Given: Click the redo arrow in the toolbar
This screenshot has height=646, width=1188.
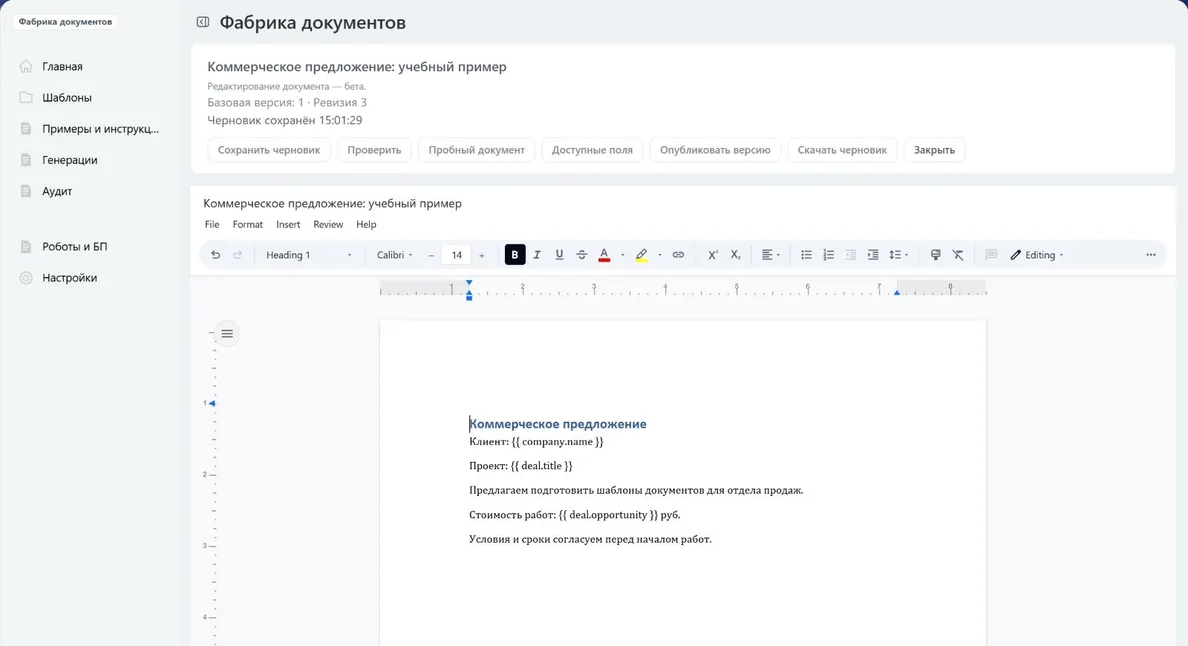Looking at the screenshot, I should click(238, 255).
